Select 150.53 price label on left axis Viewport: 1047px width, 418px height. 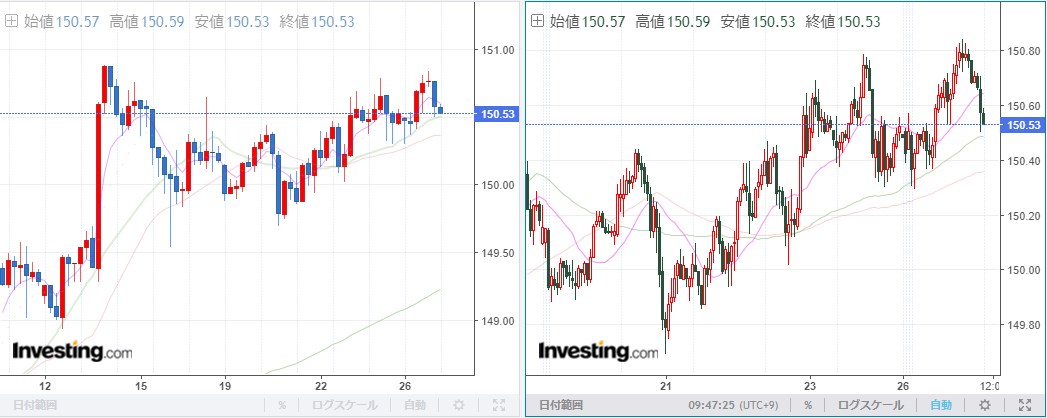point(495,114)
